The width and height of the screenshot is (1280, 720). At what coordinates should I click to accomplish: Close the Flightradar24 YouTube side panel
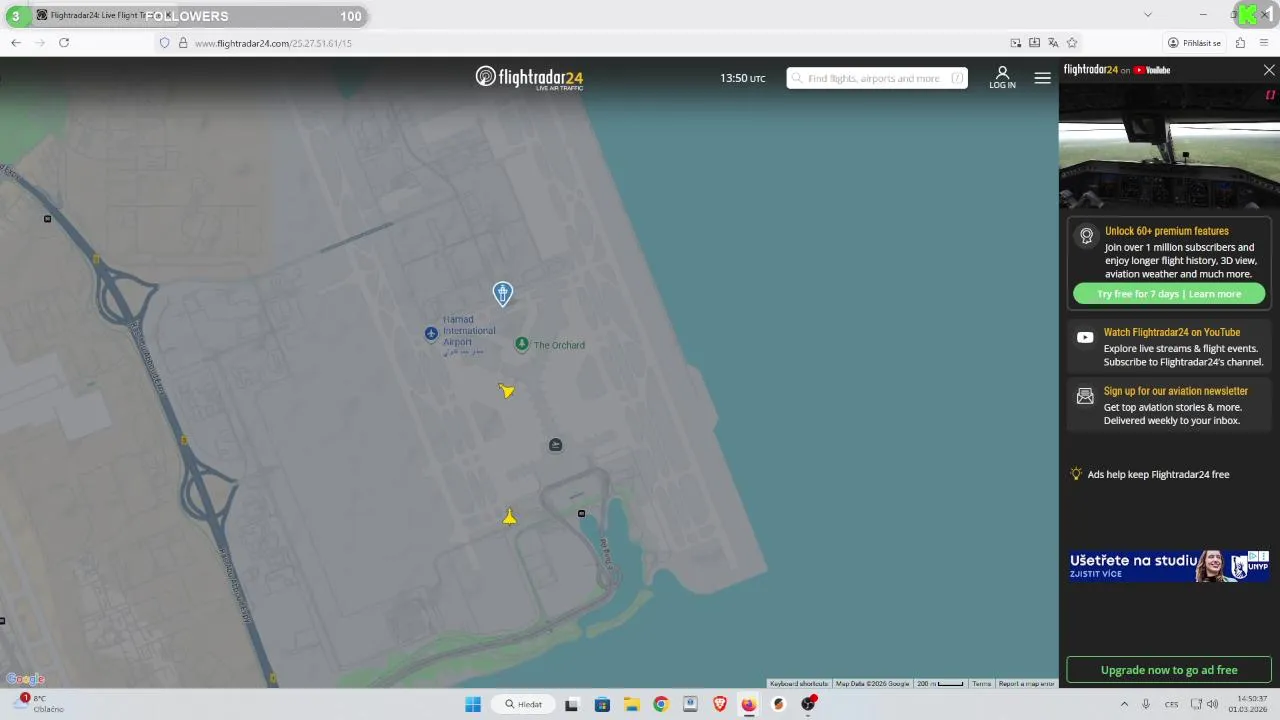(x=1269, y=70)
